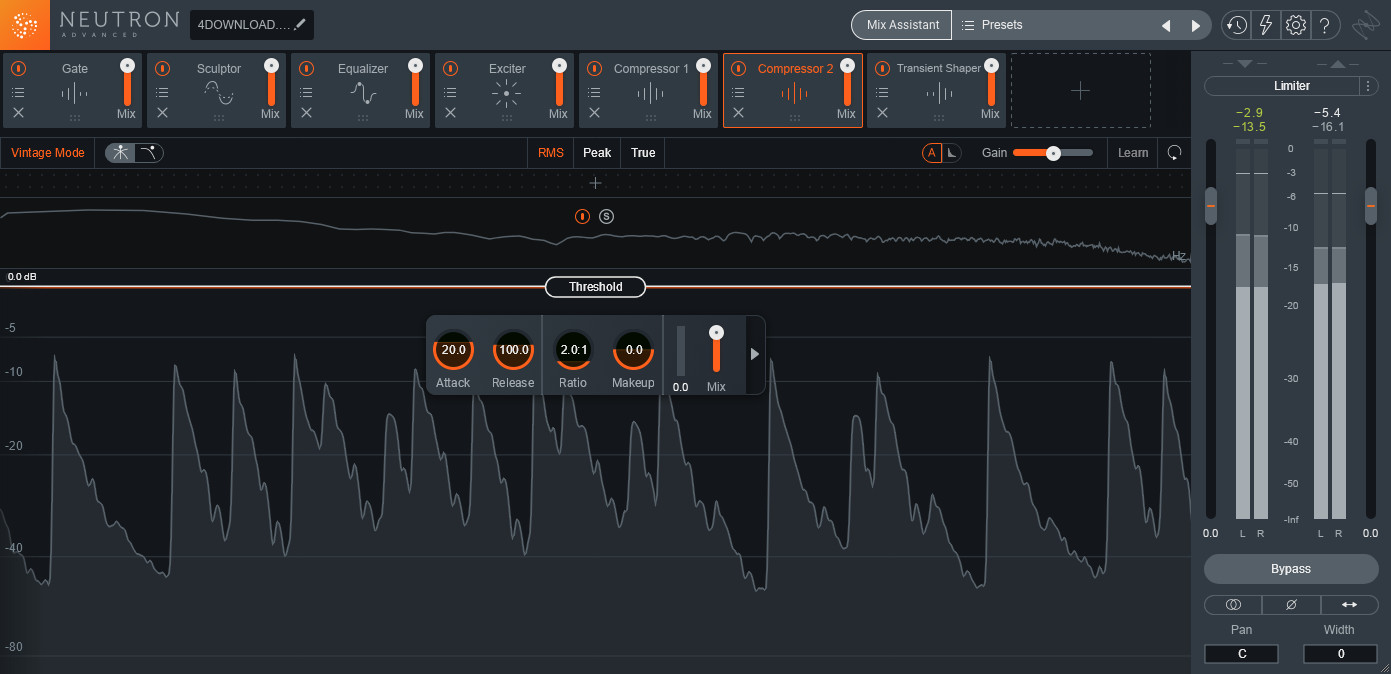Remove the Compressor 2 module with X

[x=738, y=113]
